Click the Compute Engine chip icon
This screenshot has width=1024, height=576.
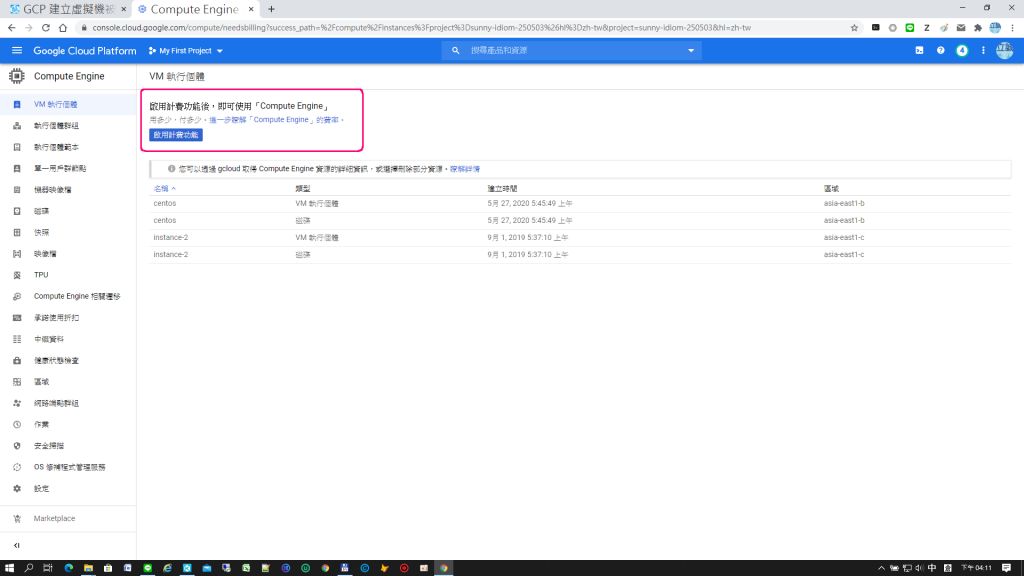pyautogui.click(x=16, y=76)
